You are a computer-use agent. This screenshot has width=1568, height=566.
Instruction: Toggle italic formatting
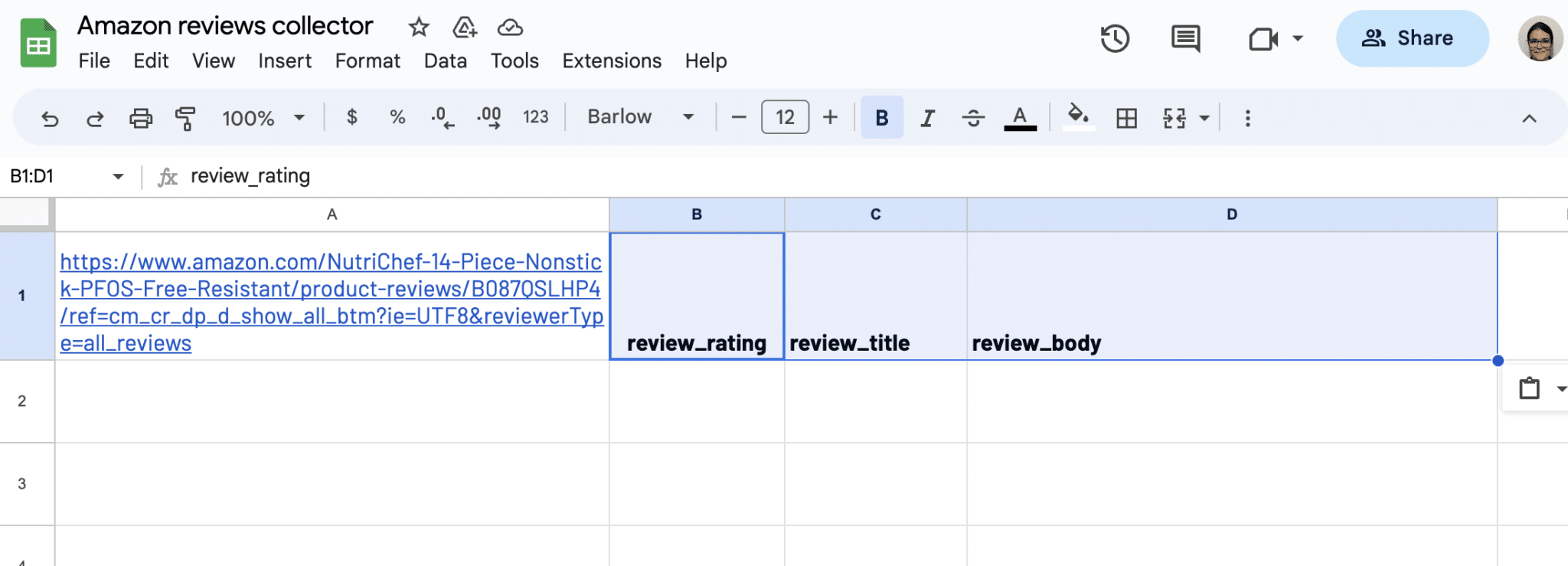coord(927,118)
